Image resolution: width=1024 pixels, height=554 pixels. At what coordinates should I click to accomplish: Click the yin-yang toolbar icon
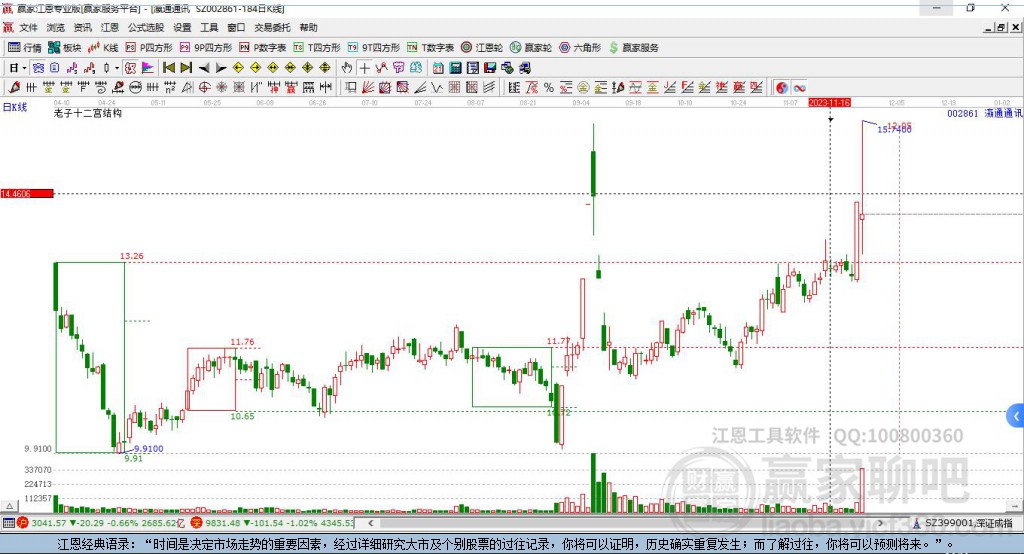point(782,88)
